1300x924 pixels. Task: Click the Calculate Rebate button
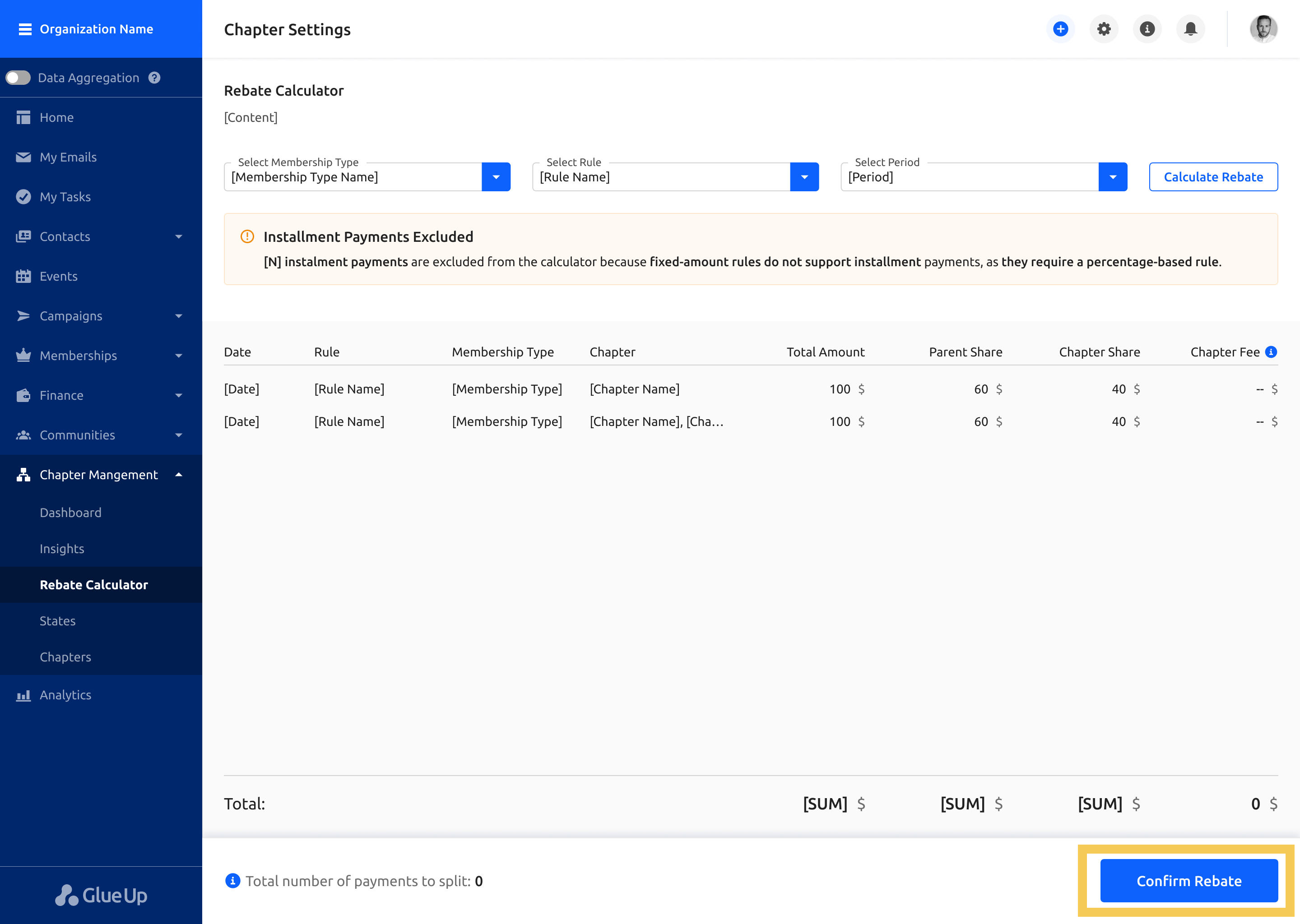click(x=1213, y=177)
